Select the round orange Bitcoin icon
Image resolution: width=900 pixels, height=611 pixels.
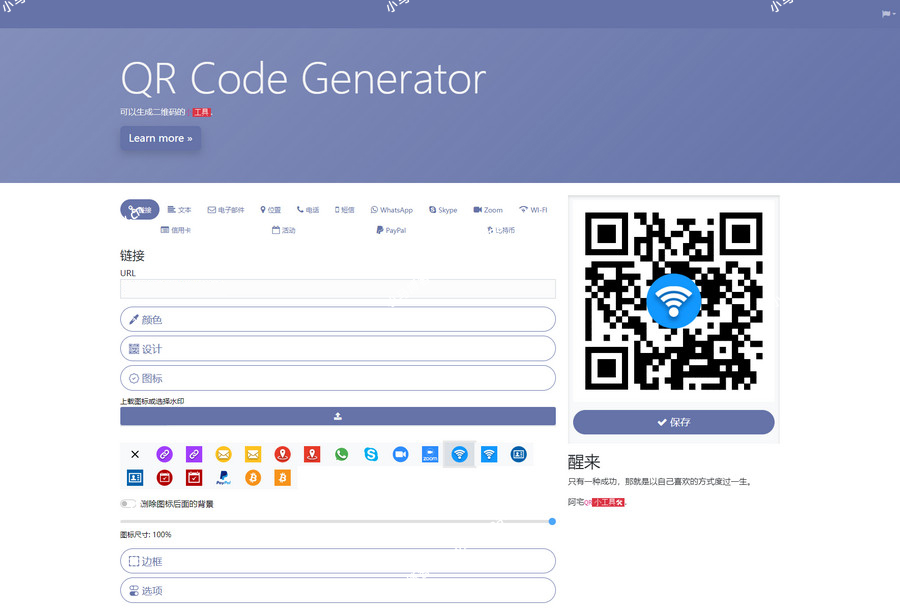(x=253, y=478)
